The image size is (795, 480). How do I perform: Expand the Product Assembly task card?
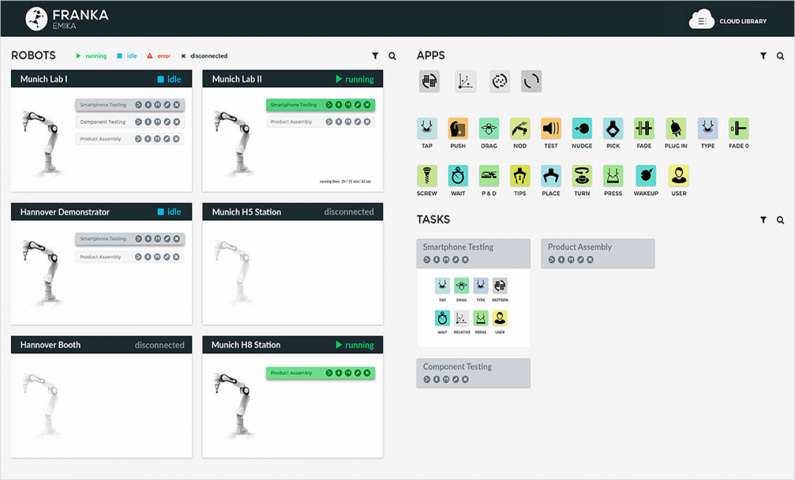[598, 253]
